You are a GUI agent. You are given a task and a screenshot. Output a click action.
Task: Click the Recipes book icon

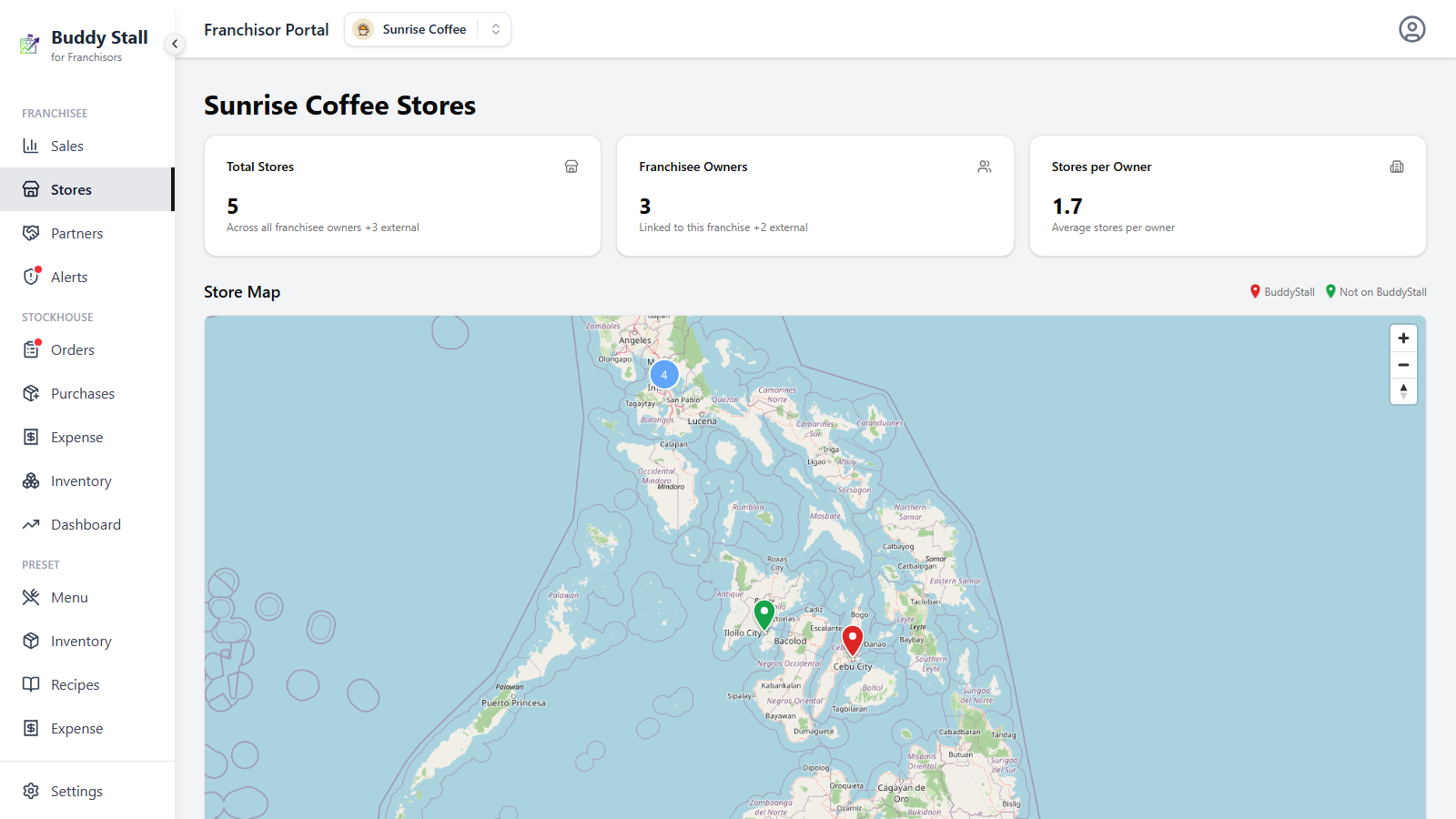coord(31,684)
